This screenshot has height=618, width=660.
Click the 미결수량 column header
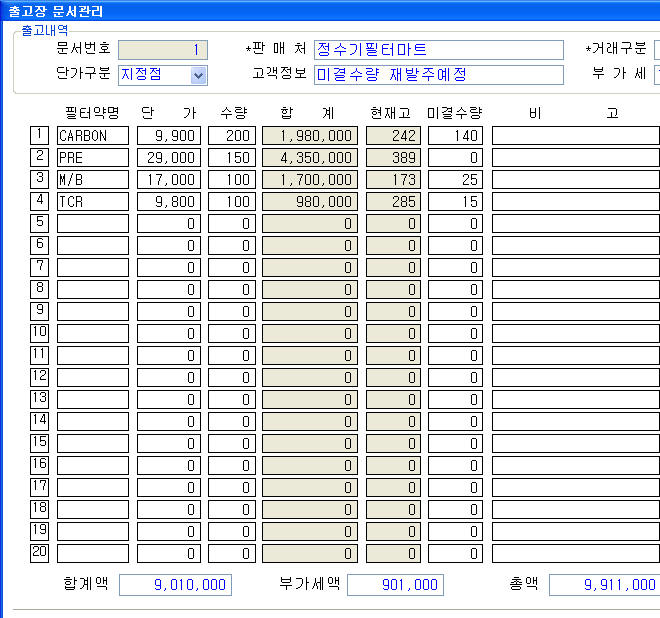click(455, 112)
